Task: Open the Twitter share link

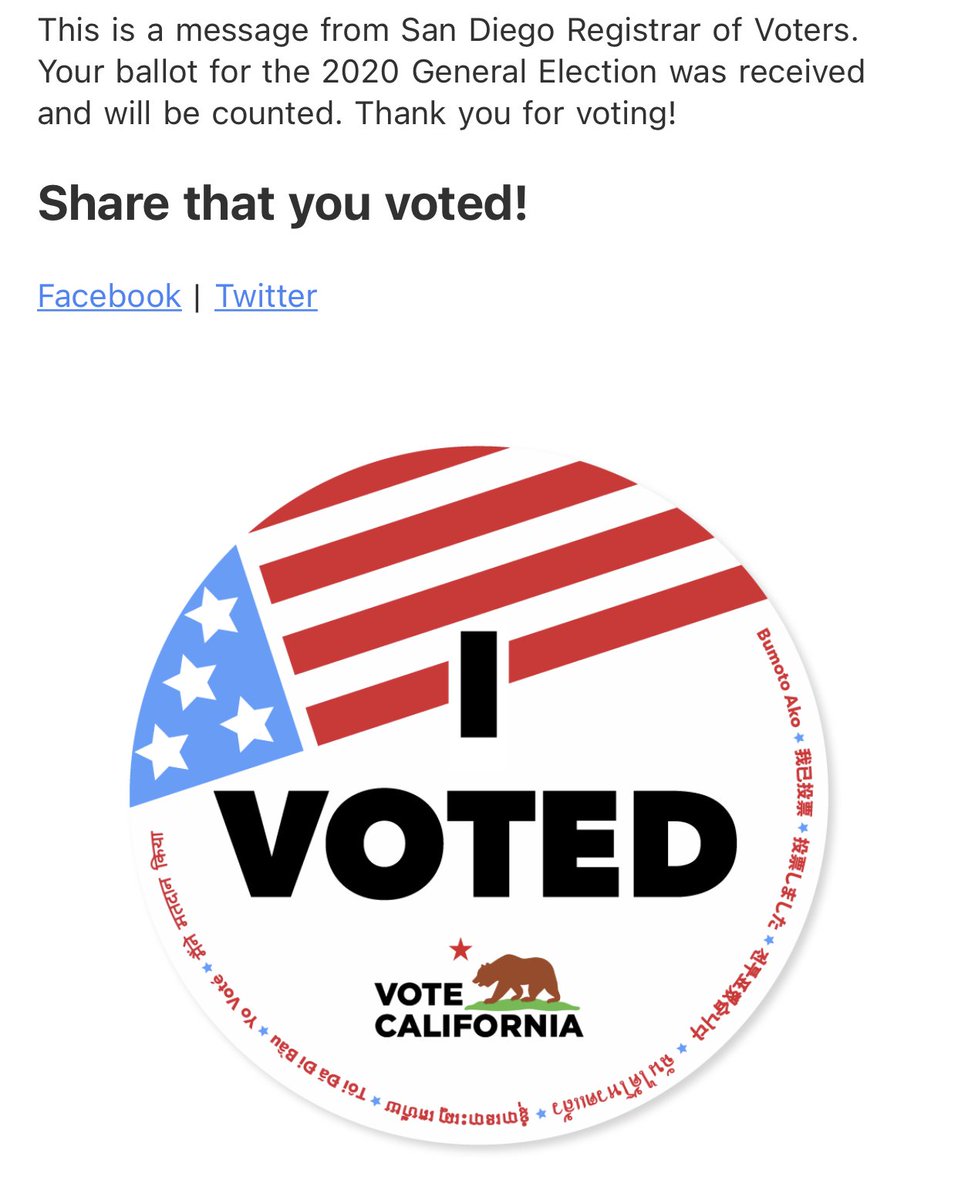Action: tap(266, 296)
